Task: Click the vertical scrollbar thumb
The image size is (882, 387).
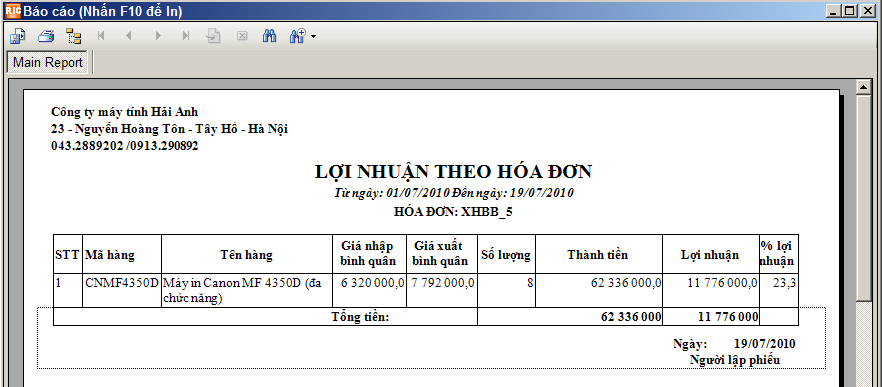Action: pos(863,198)
